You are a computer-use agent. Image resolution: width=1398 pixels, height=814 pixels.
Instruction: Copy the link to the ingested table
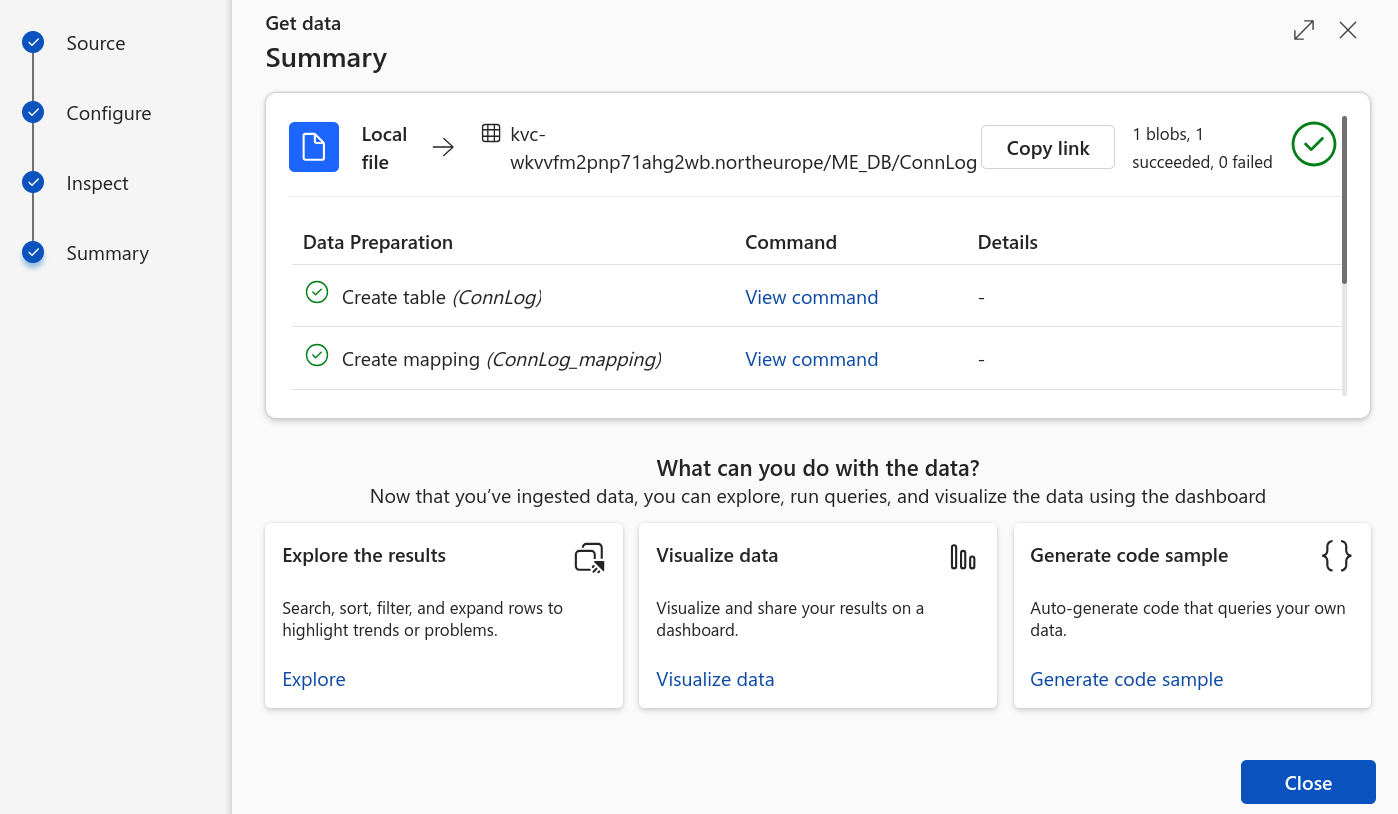click(1048, 147)
